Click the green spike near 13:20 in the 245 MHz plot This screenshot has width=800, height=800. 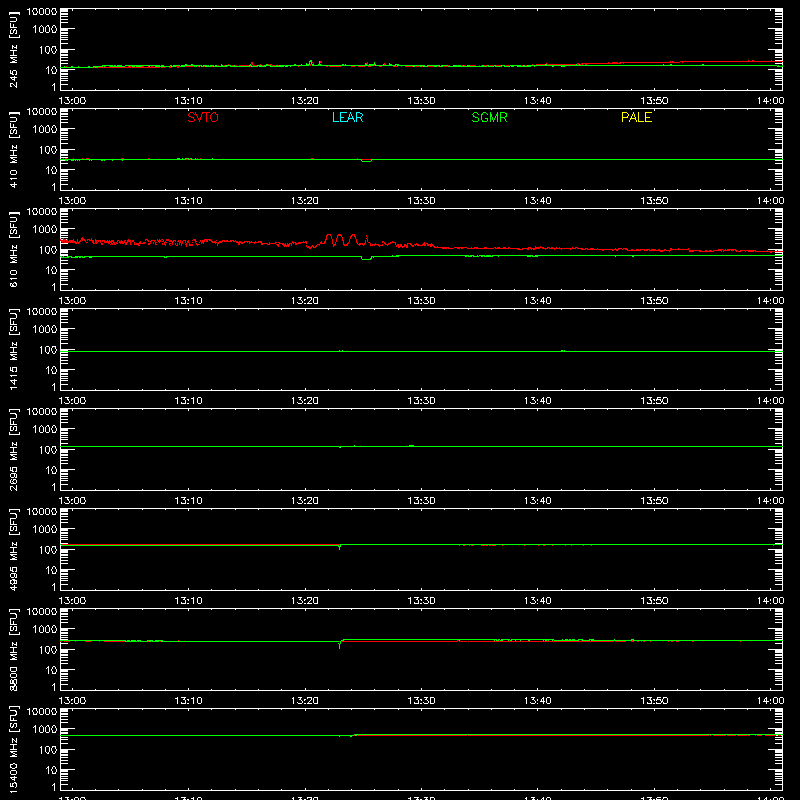point(311,63)
